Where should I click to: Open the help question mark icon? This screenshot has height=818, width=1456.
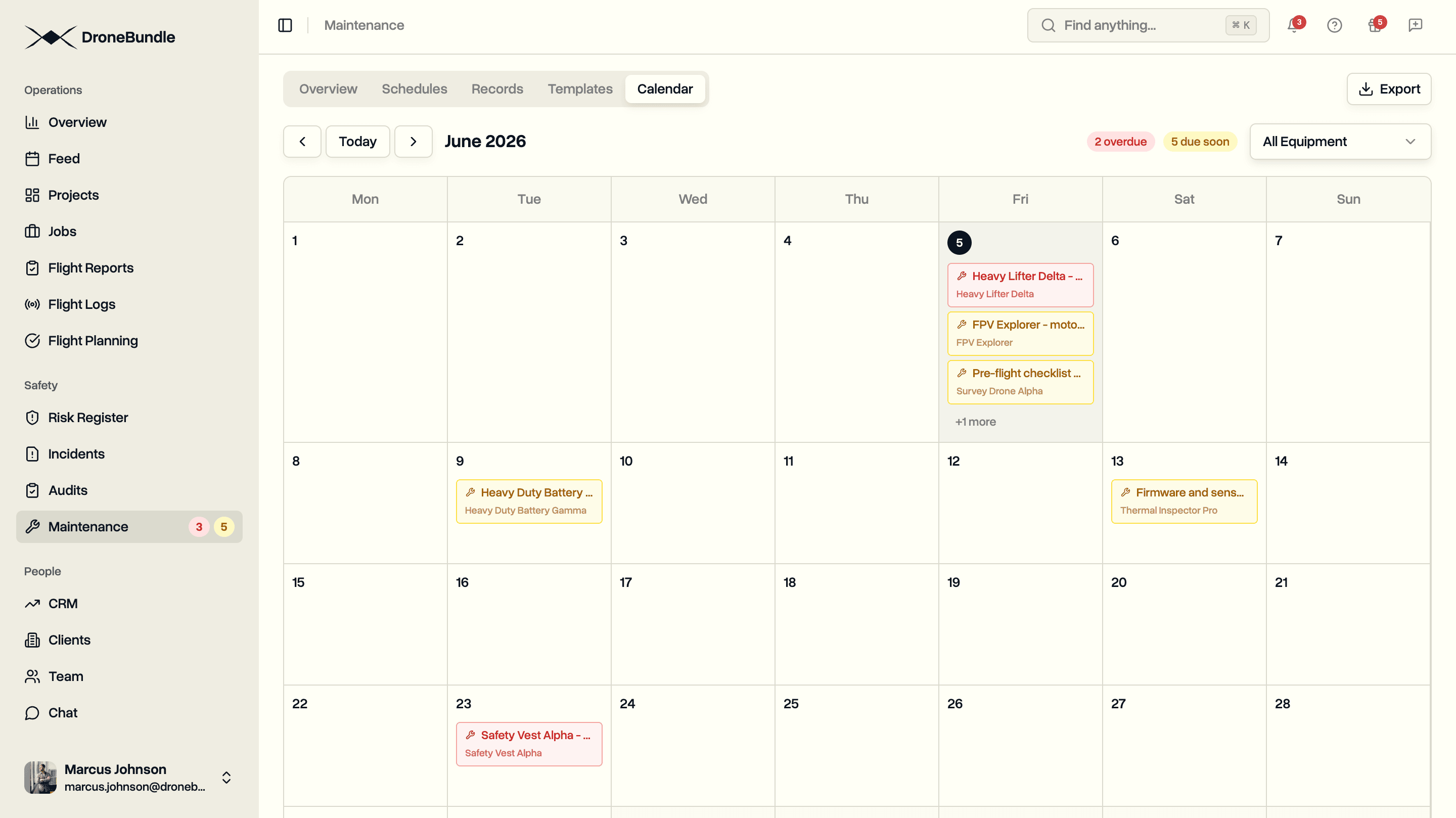(1334, 25)
